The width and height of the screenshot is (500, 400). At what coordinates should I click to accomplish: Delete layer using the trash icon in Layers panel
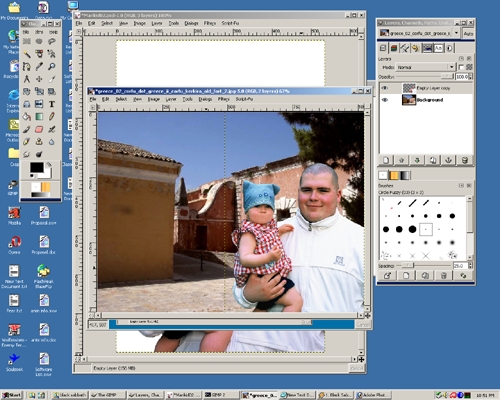coord(465,160)
